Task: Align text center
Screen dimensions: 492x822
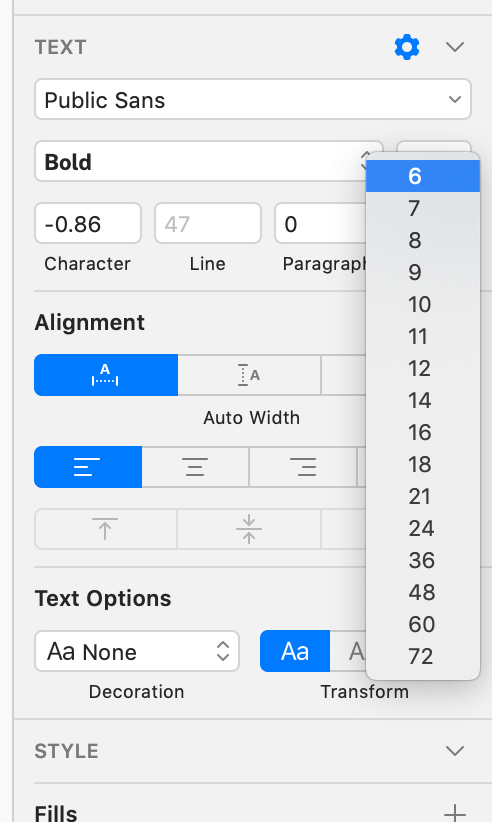Action: click(x=195, y=467)
